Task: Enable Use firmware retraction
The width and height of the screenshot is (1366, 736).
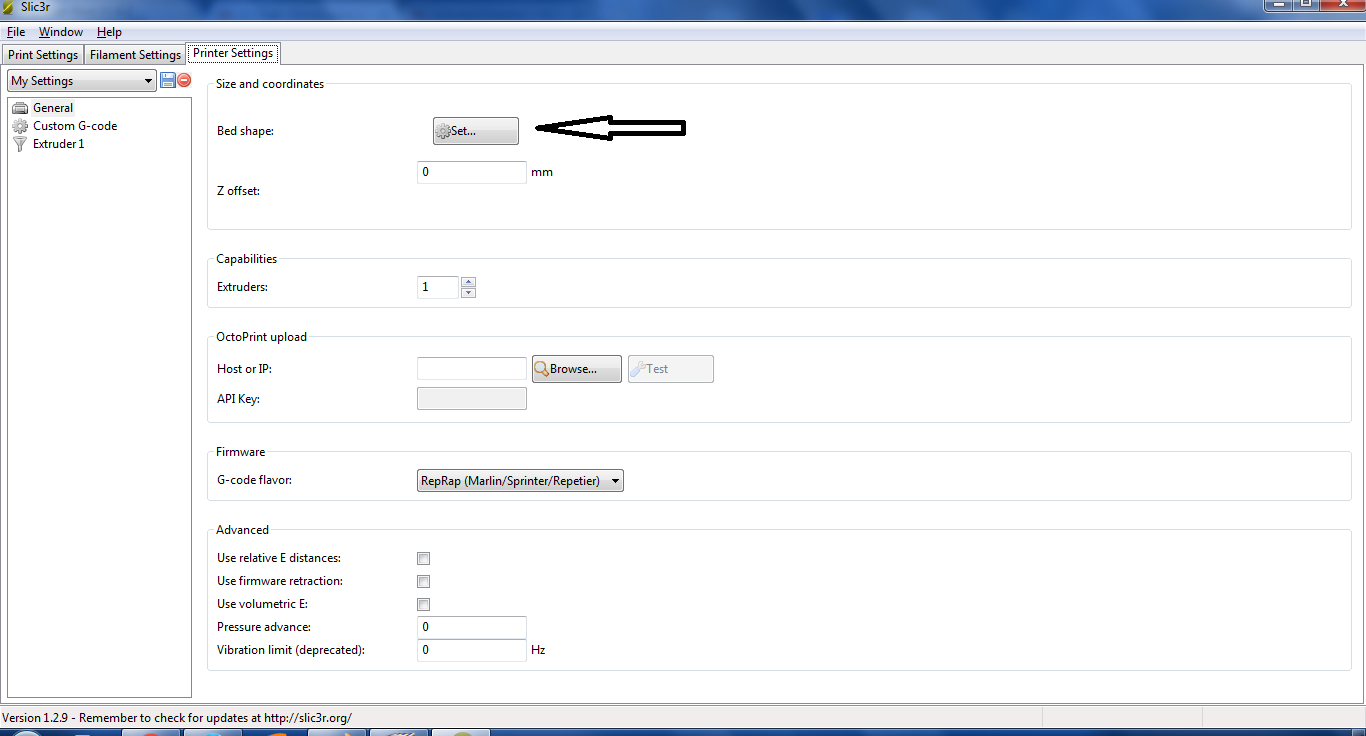Action: pos(423,582)
